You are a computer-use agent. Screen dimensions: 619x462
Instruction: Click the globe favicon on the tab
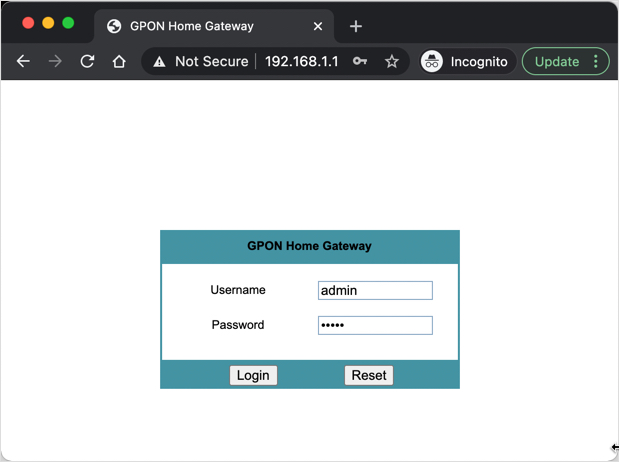tap(114, 26)
